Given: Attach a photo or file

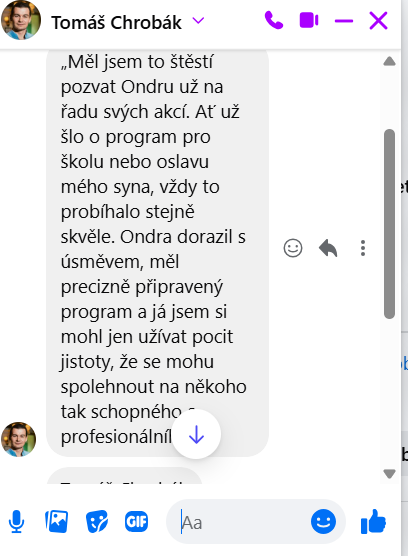Looking at the screenshot, I should pyautogui.click(x=56, y=521).
